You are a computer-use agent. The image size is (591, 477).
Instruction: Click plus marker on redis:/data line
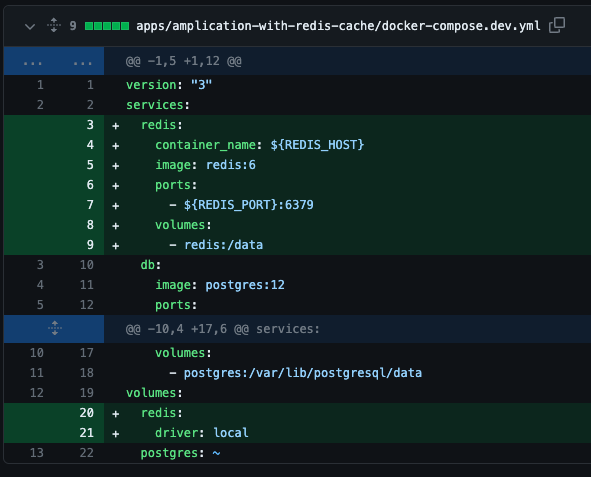[116, 245]
